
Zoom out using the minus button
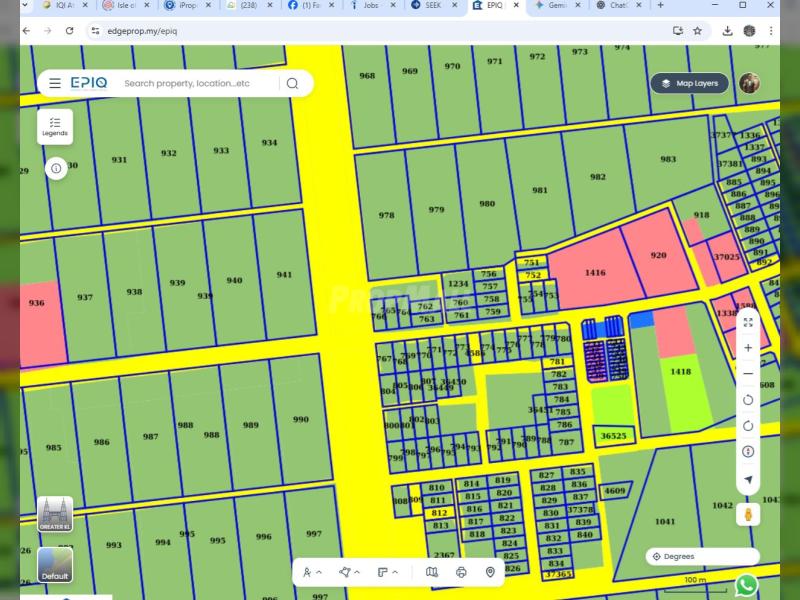pyautogui.click(x=748, y=374)
